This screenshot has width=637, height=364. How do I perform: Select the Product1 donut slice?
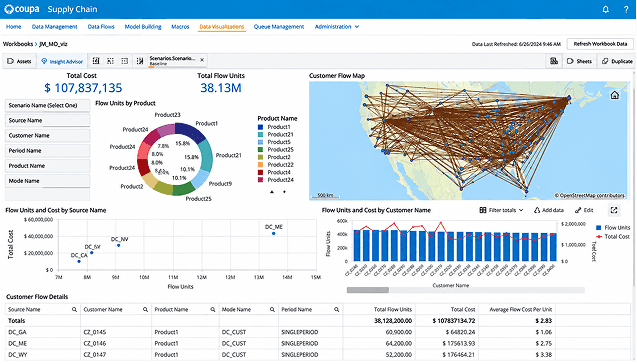point(191,132)
